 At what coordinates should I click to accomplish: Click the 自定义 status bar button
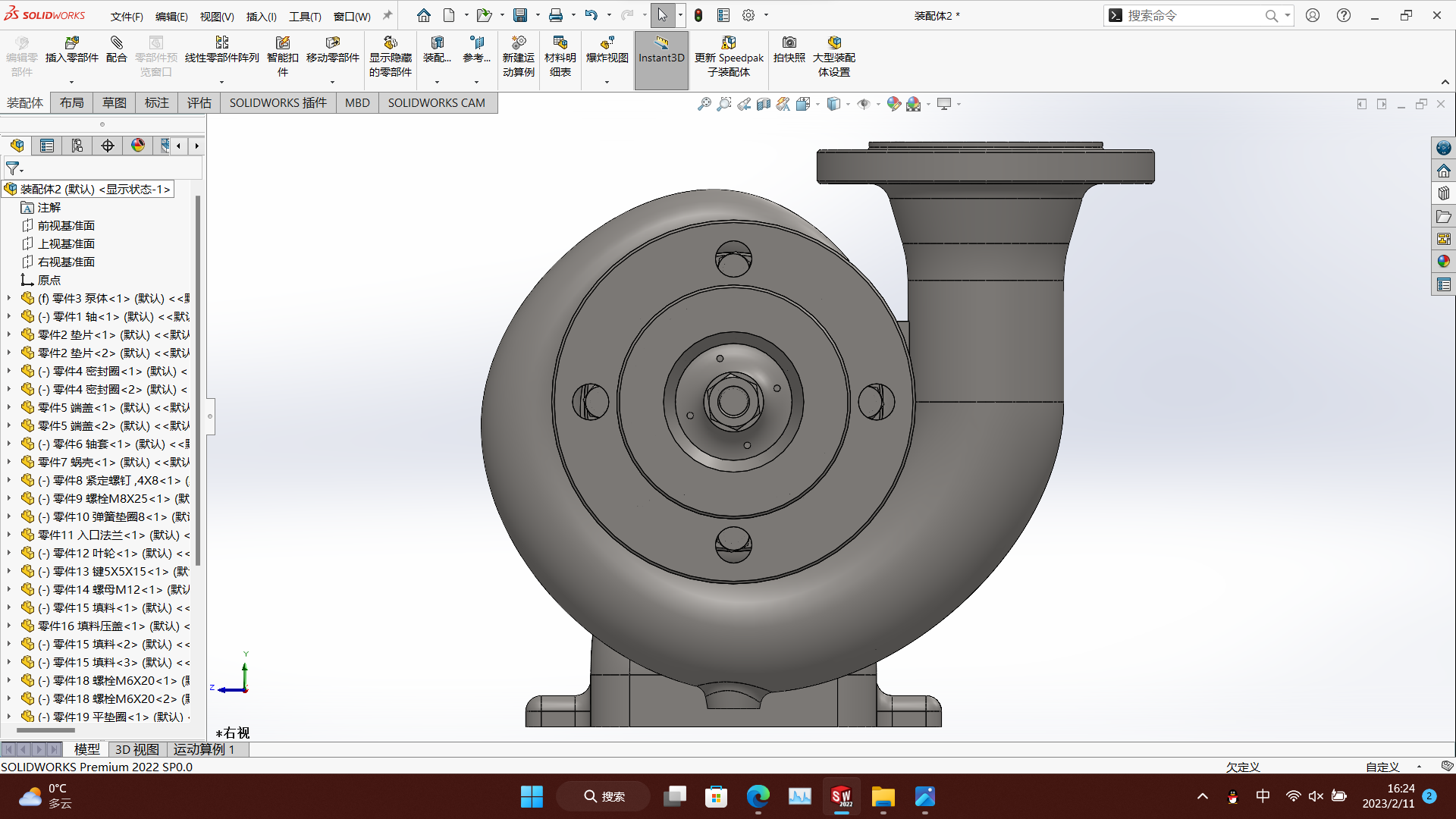pyautogui.click(x=1382, y=767)
